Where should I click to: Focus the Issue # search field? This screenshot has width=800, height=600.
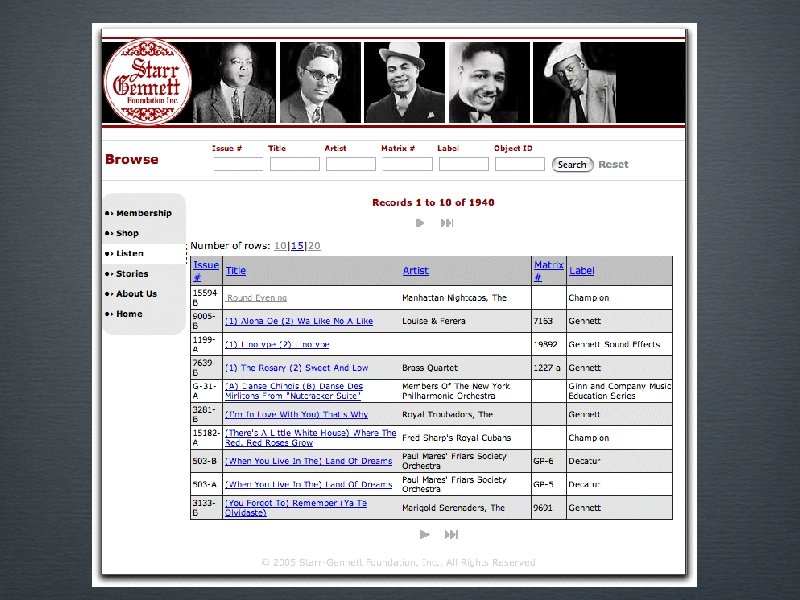[238, 164]
